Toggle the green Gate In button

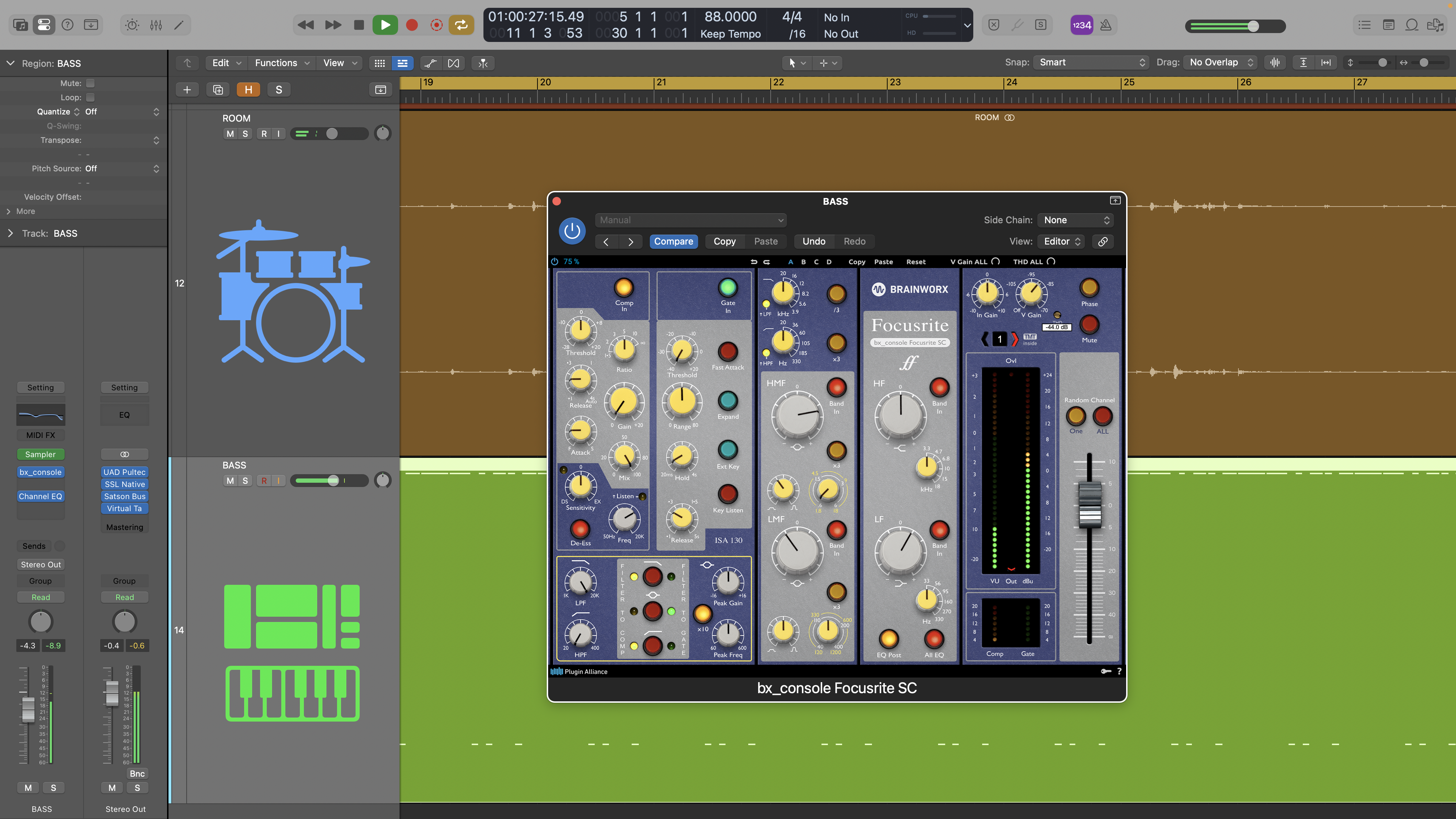[727, 288]
